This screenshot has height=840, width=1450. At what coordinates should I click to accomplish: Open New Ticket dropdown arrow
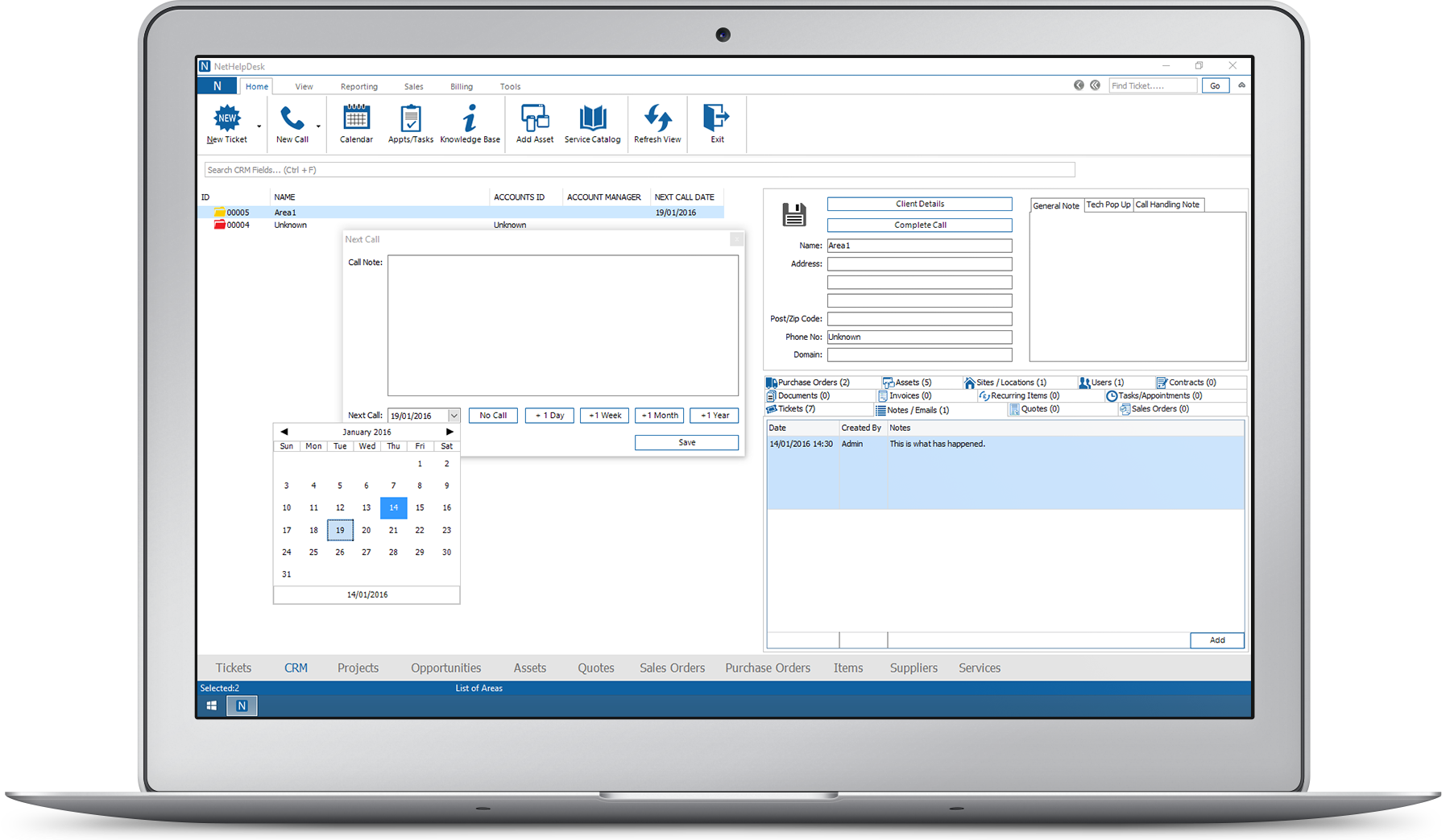[x=259, y=126]
